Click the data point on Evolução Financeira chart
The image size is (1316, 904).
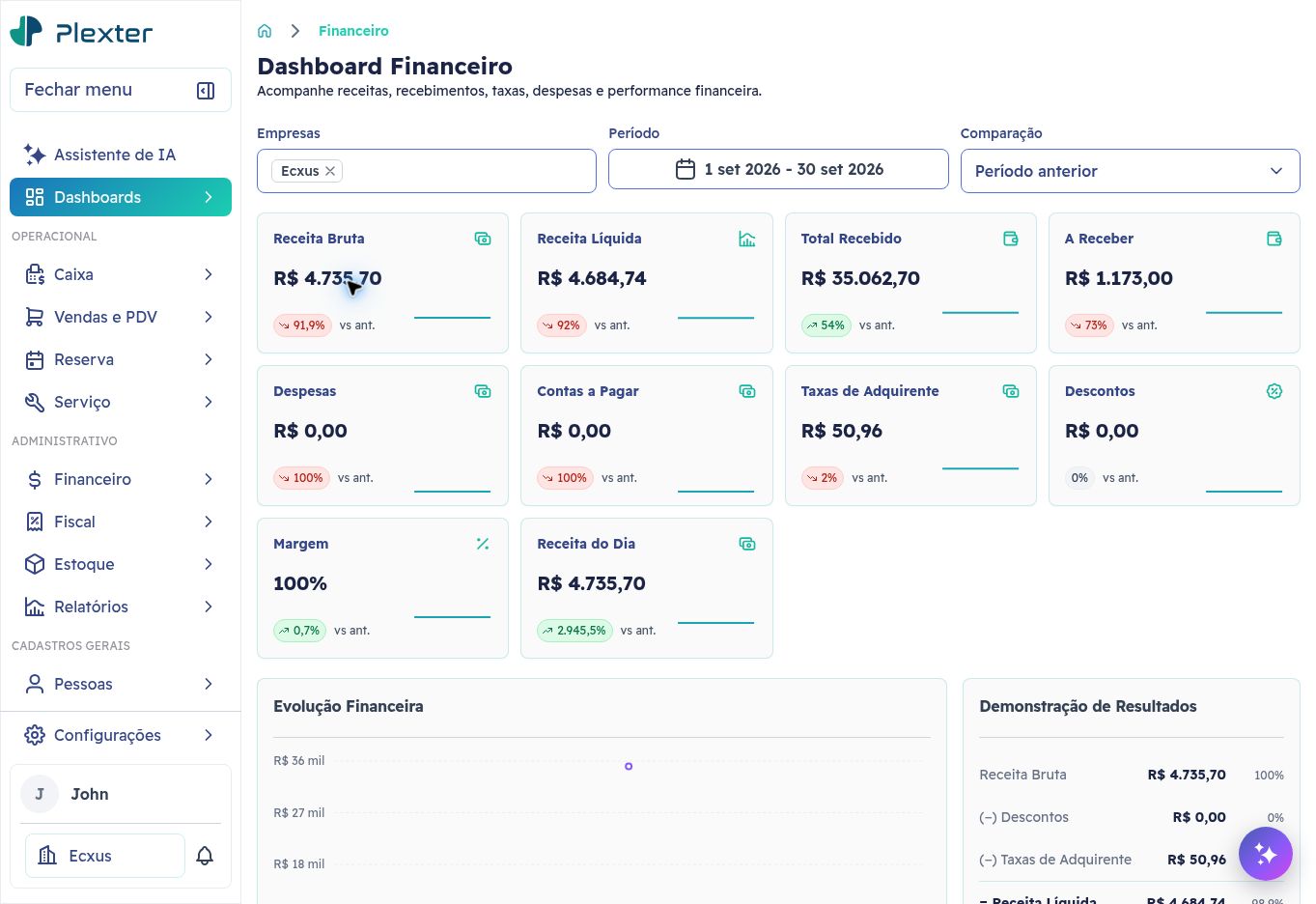click(x=629, y=766)
